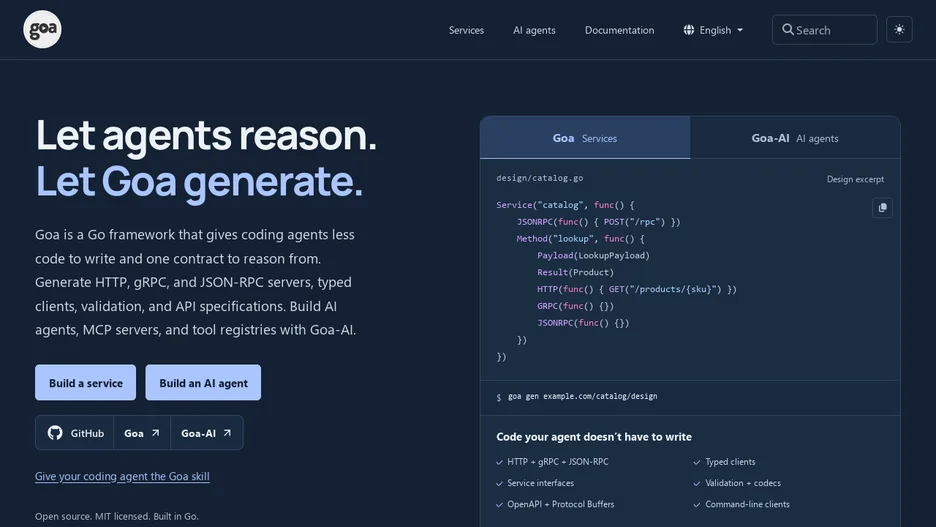
Task: Open the GitHub link button
Action: pos(75,433)
